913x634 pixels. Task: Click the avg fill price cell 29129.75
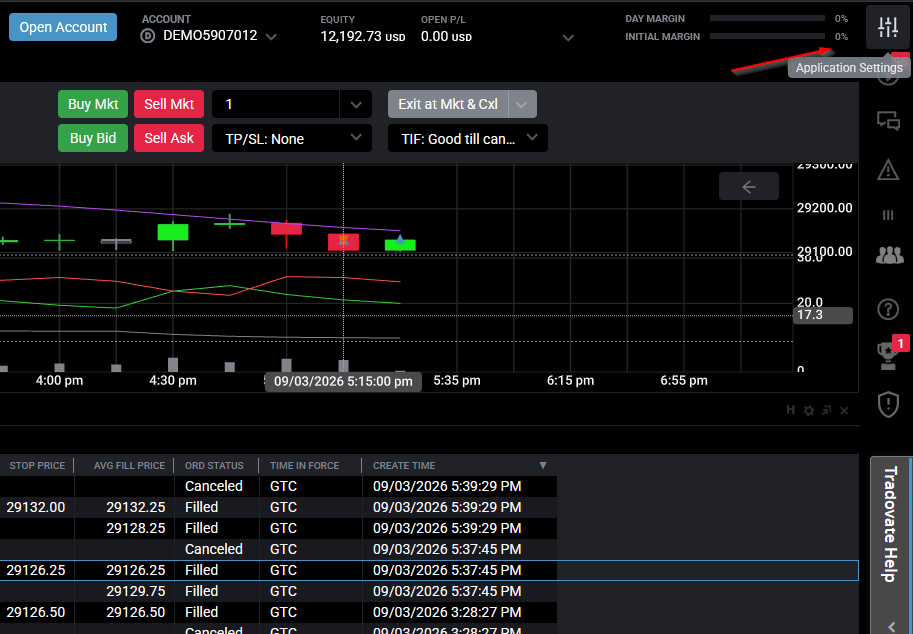click(136, 591)
